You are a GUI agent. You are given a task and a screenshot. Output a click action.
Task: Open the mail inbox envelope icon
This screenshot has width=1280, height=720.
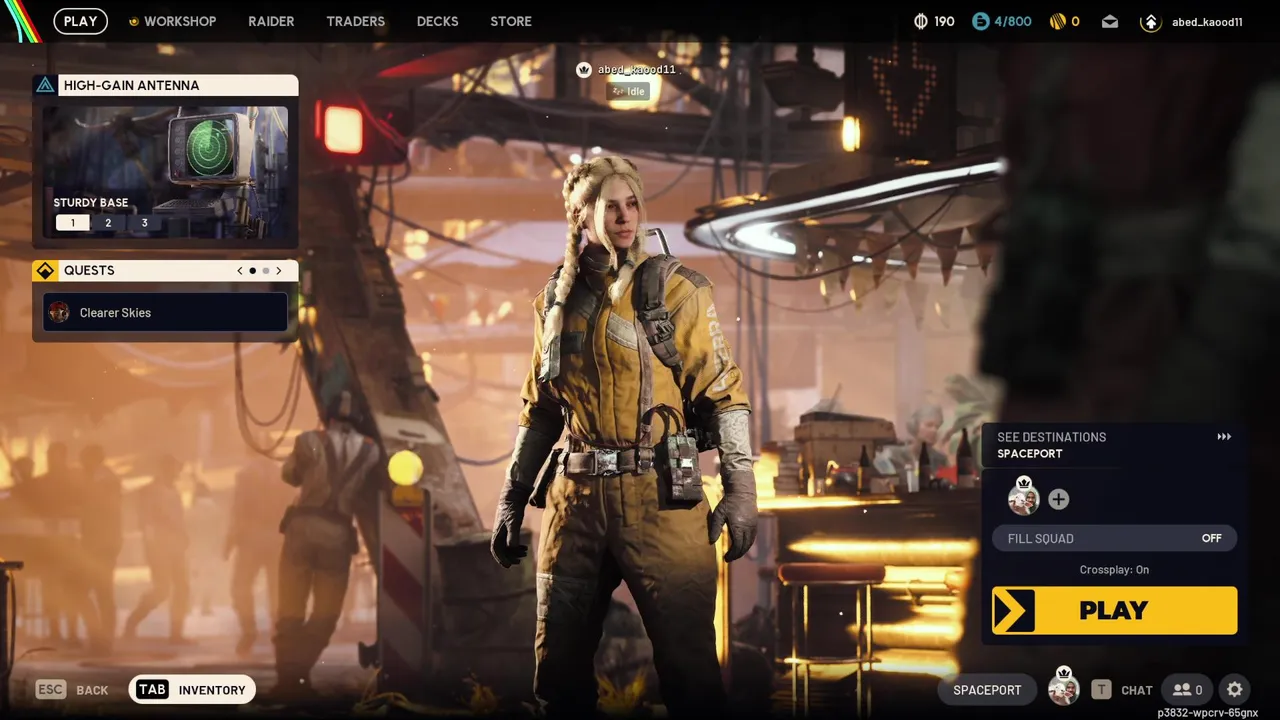pyautogui.click(x=1110, y=21)
